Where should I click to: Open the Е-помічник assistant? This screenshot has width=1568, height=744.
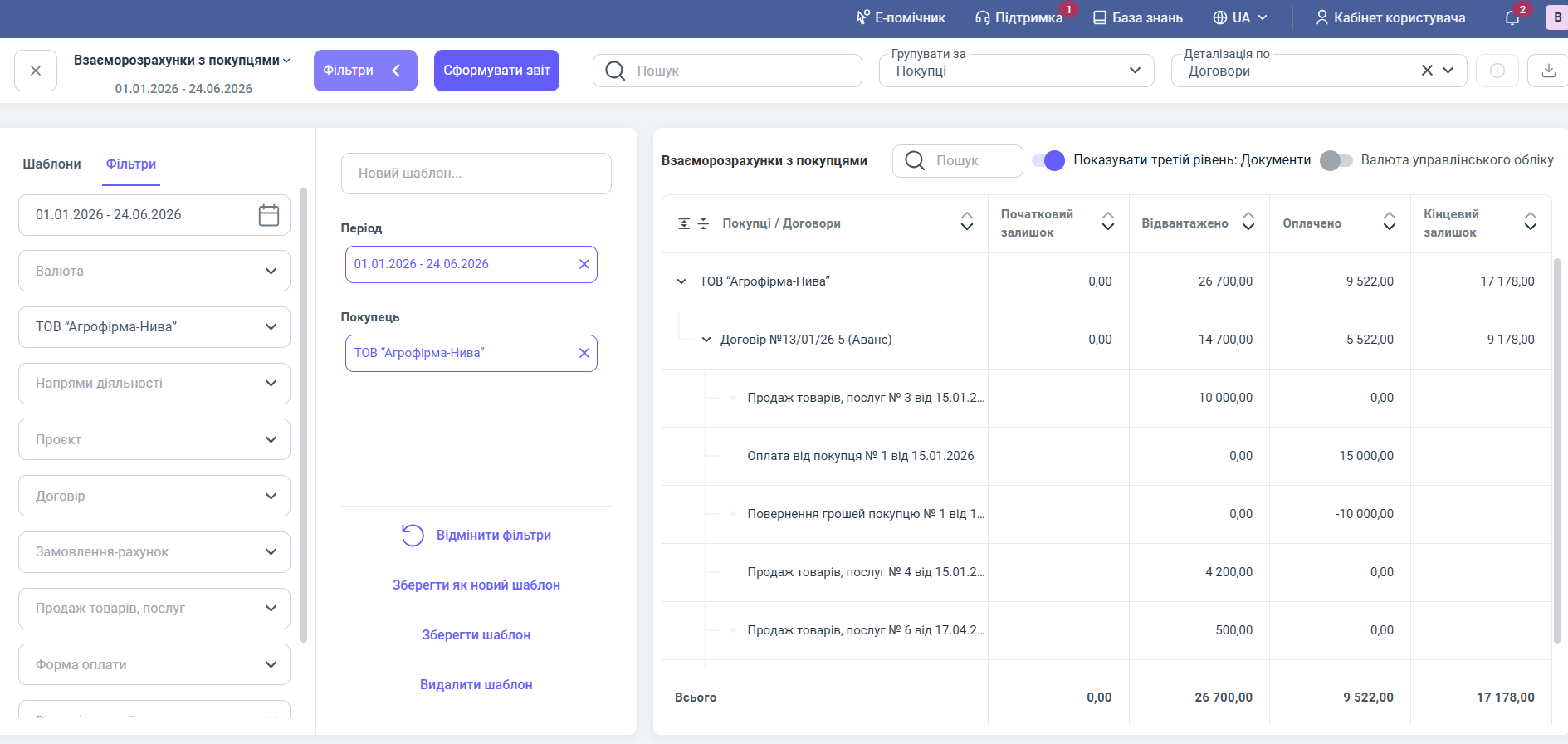pos(901,17)
